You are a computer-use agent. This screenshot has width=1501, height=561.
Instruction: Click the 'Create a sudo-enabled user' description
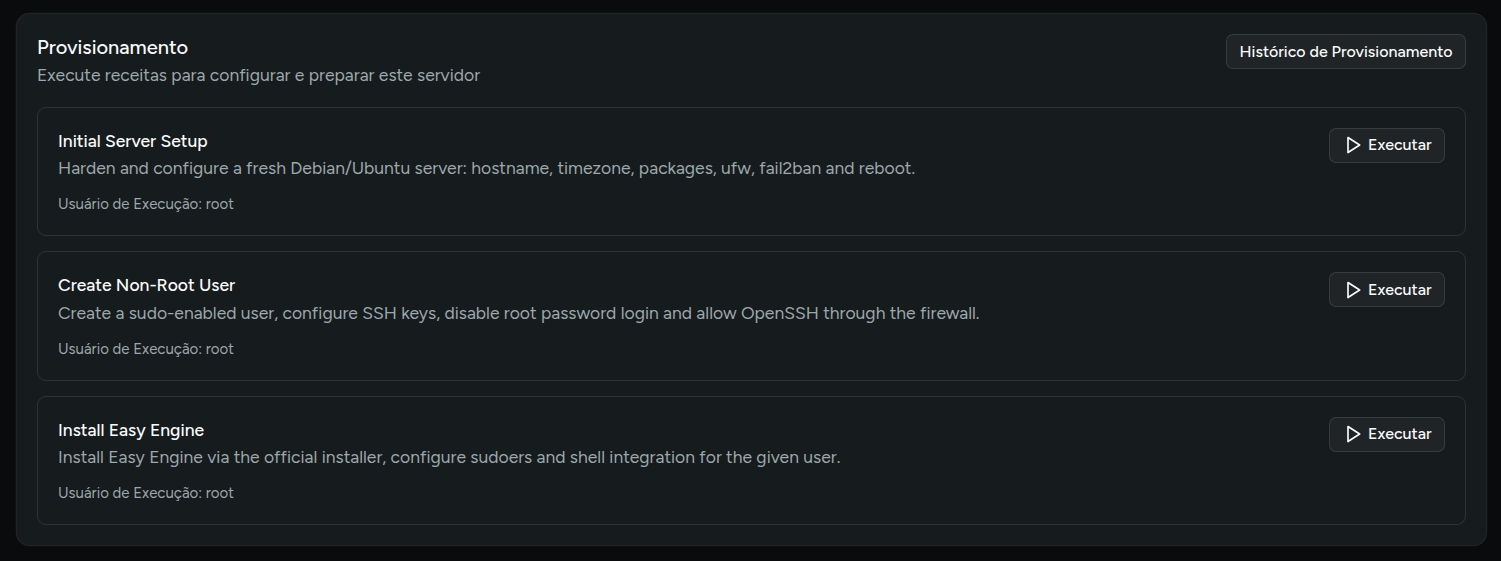[518, 313]
